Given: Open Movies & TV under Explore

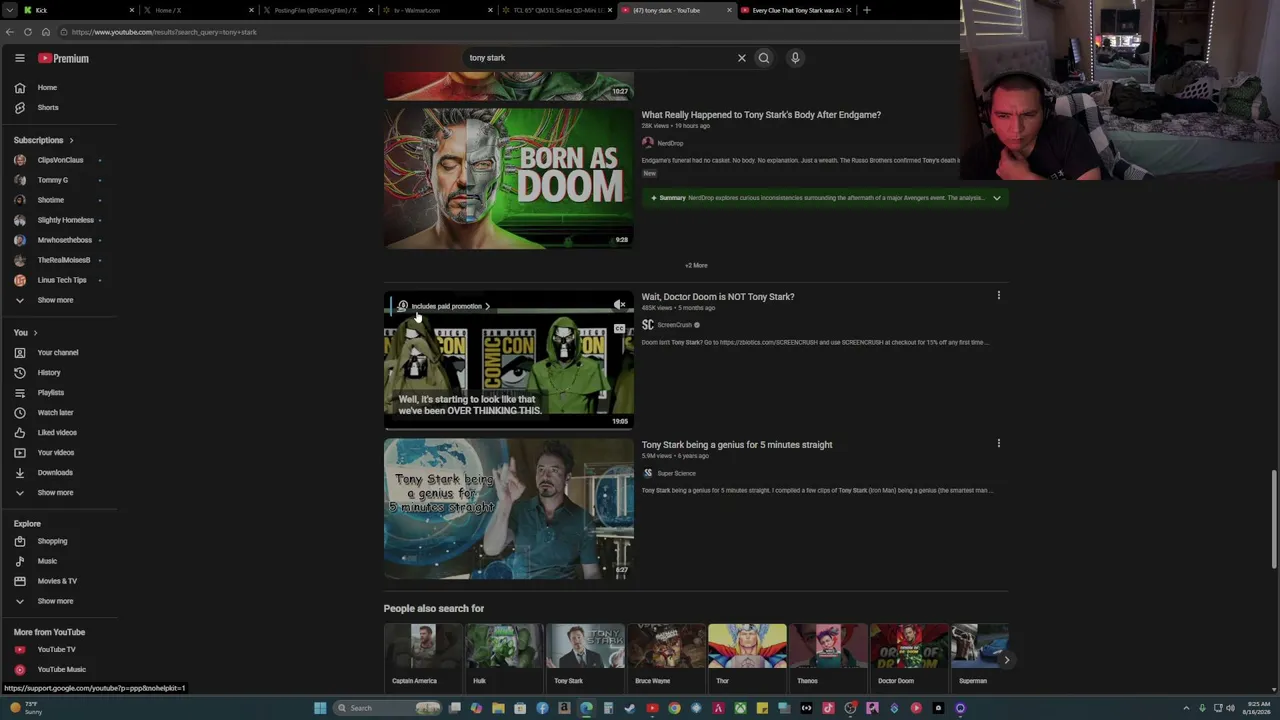Looking at the screenshot, I should 58,581.
